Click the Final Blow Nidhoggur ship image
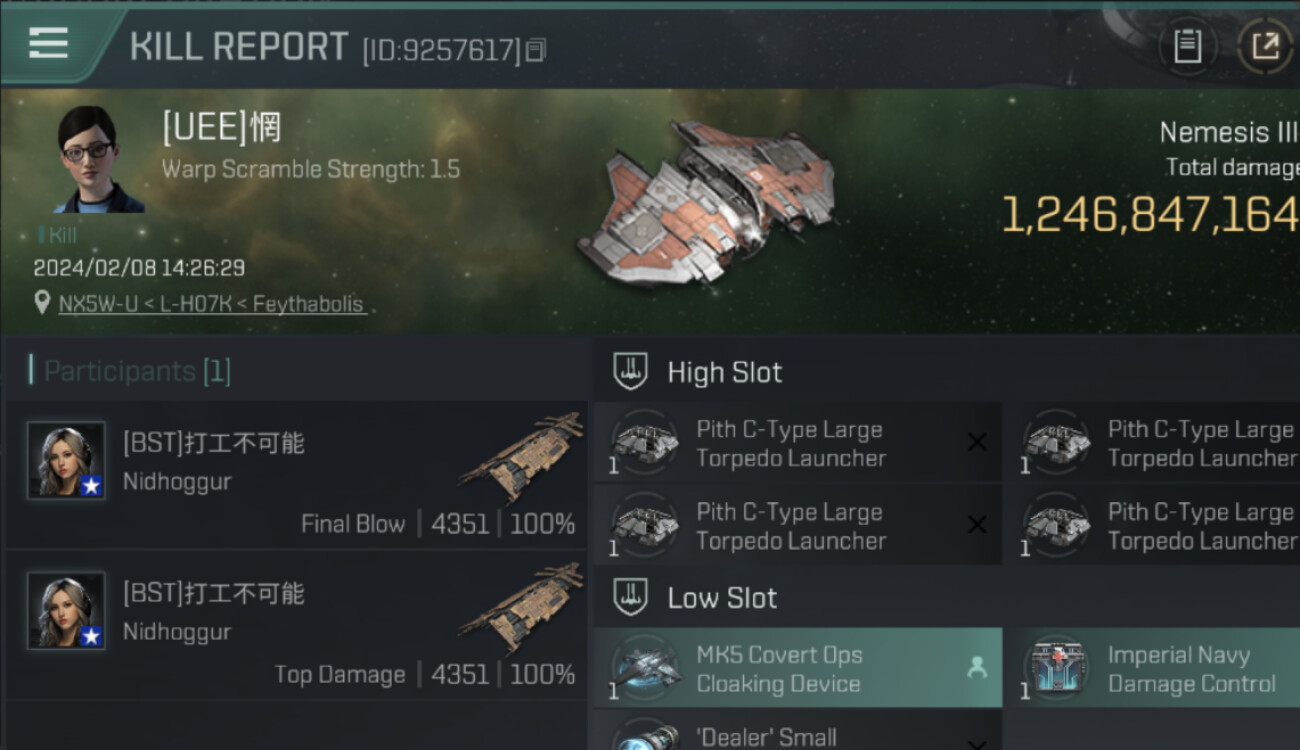1300x750 pixels. (522, 457)
